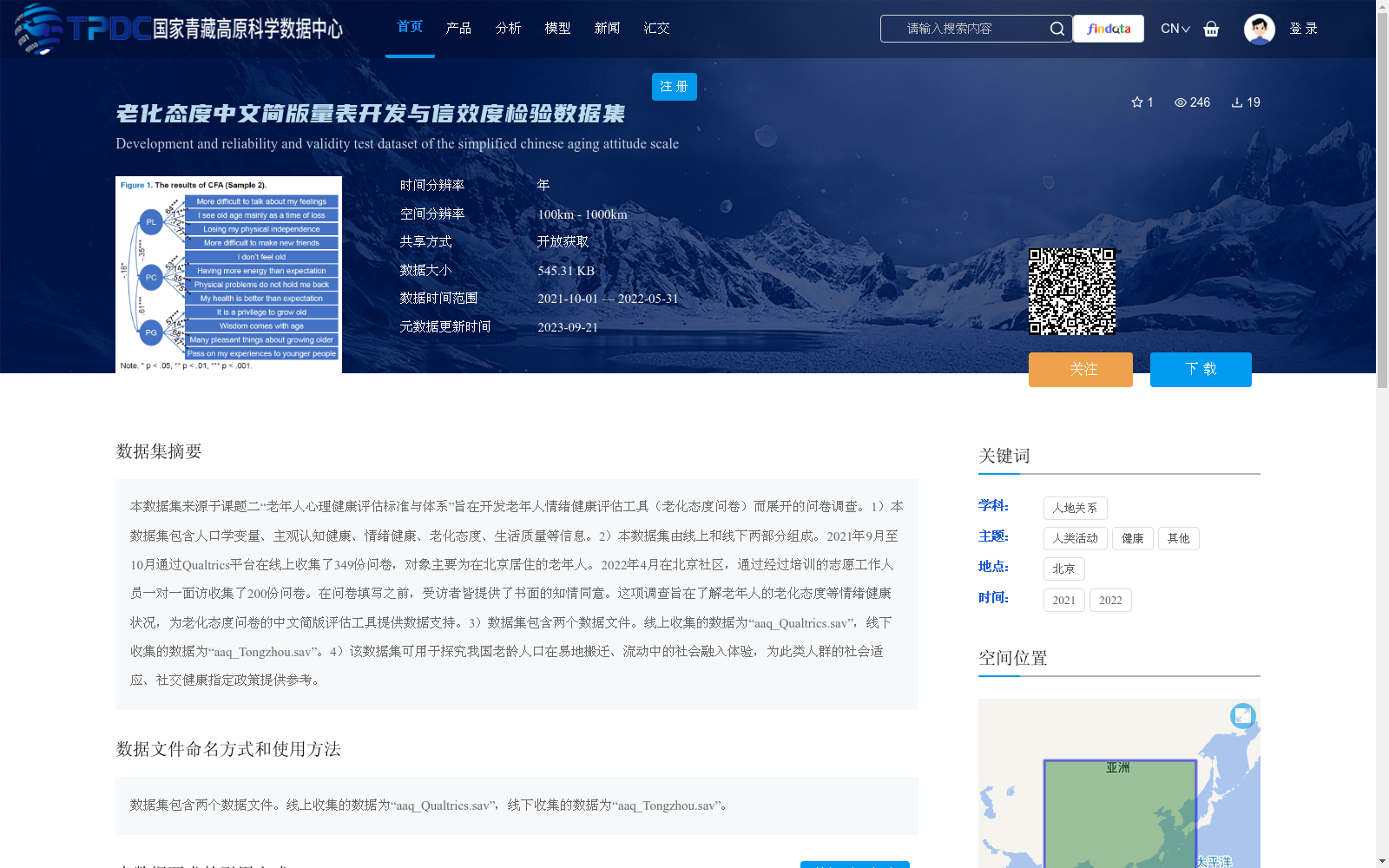Click the QR code image
The width and height of the screenshot is (1389, 868).
(x=1072, y=292)
